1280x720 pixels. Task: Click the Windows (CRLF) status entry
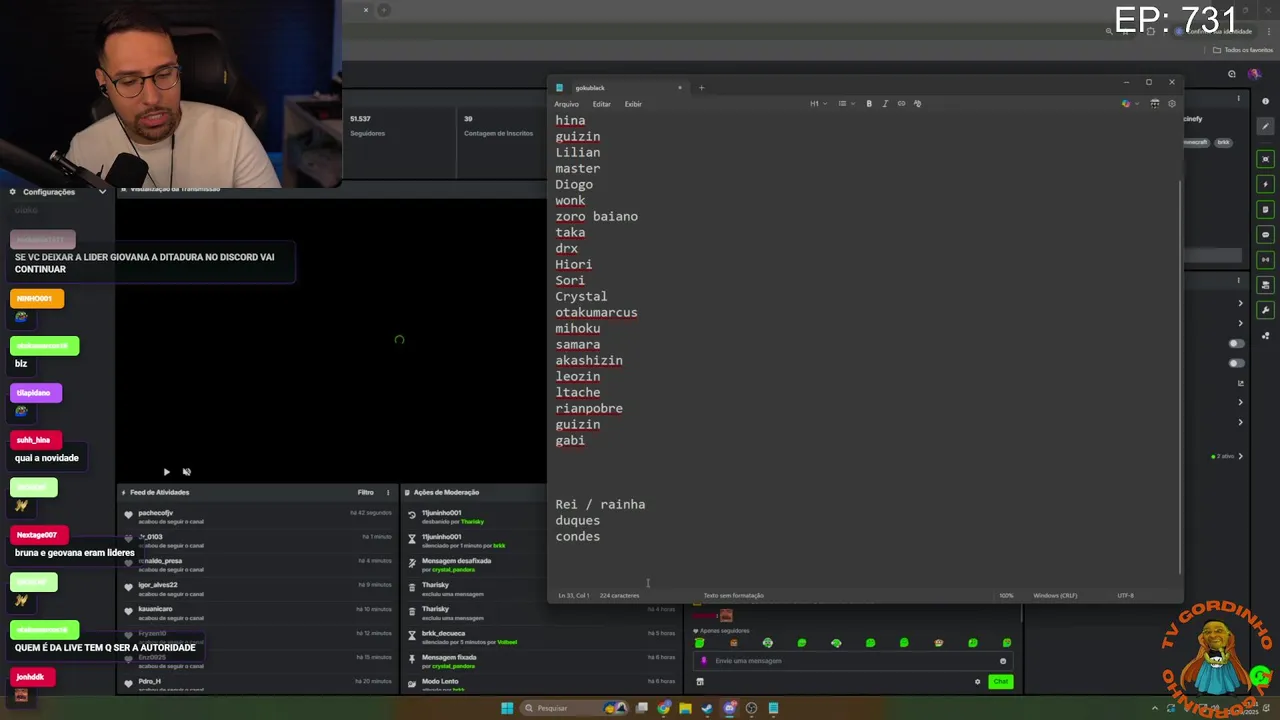(x=1055, y=596)
